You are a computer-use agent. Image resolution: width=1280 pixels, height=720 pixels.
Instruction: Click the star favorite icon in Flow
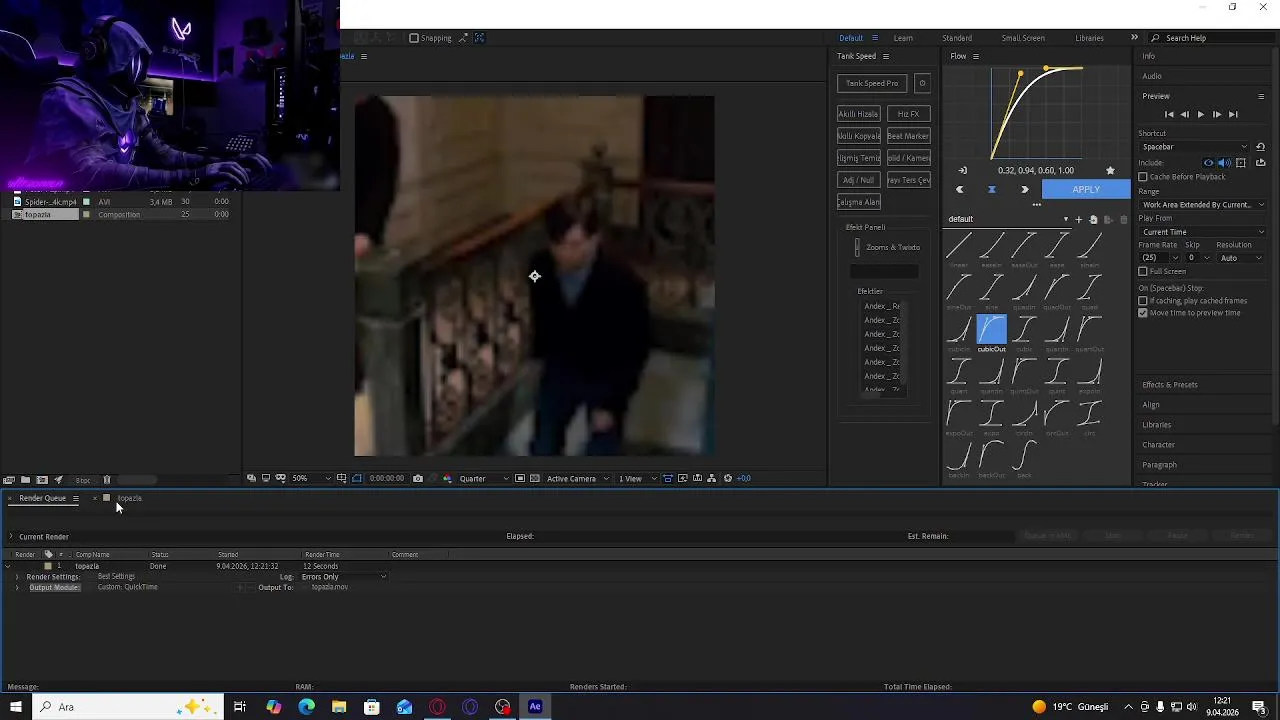tap(1110, 171)
